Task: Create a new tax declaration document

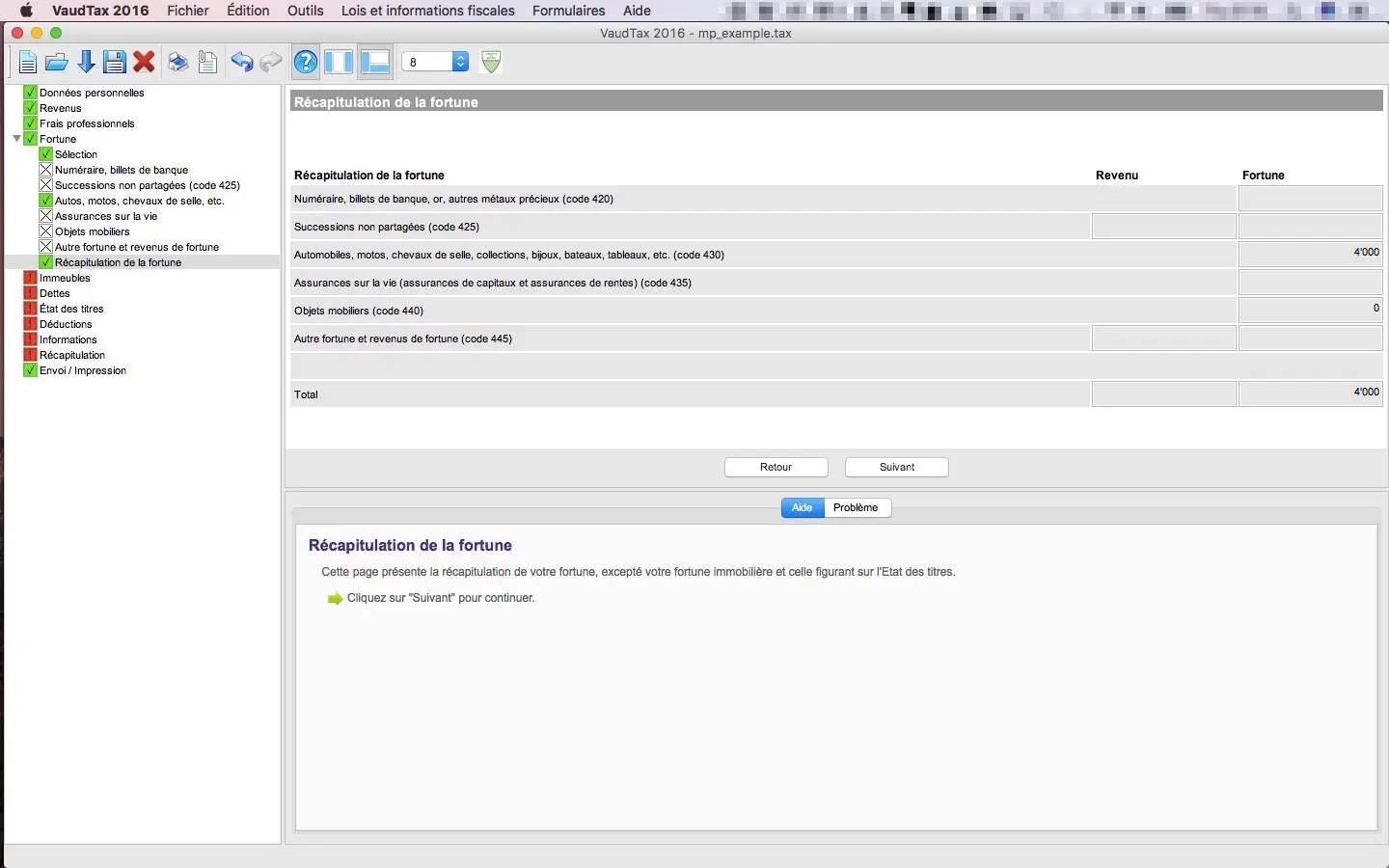Action: click(28, 63)
